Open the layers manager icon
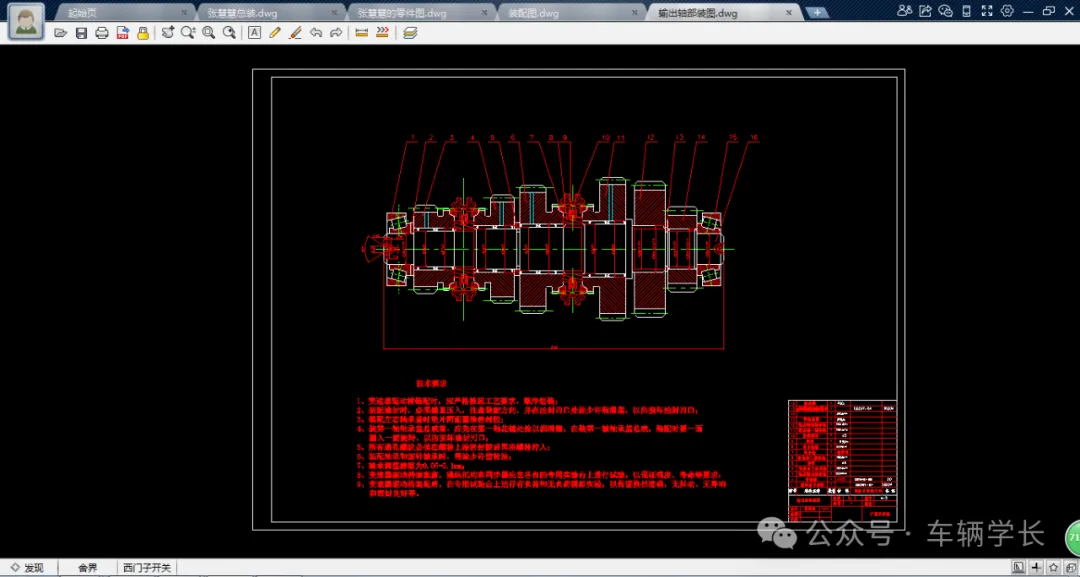 [x=411, y=32]
